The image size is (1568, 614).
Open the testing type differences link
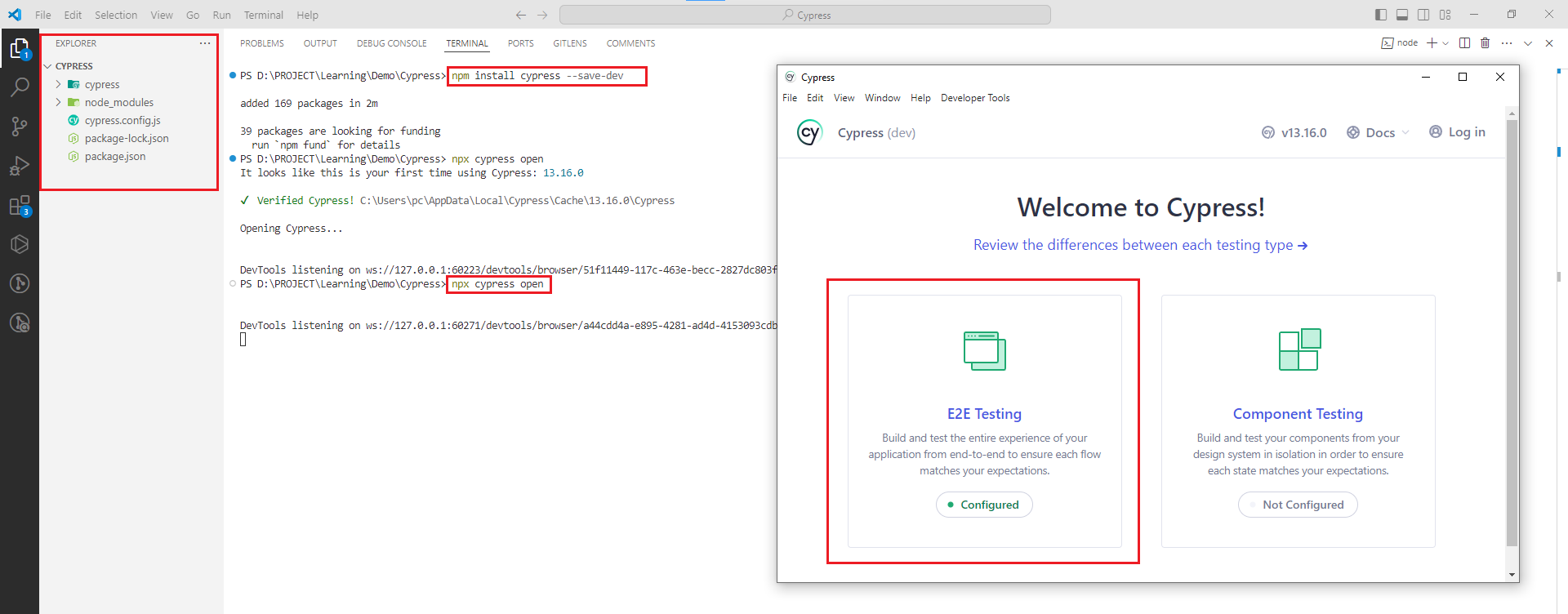1140,245
